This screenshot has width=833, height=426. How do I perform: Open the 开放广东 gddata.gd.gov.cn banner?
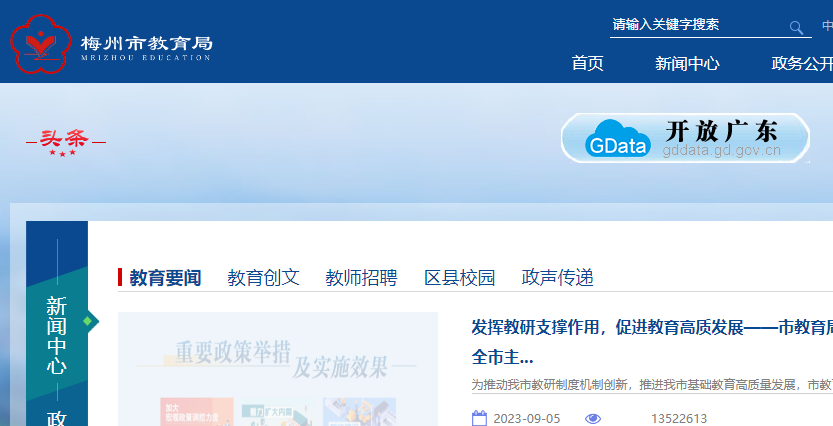(x=685, y=138)
